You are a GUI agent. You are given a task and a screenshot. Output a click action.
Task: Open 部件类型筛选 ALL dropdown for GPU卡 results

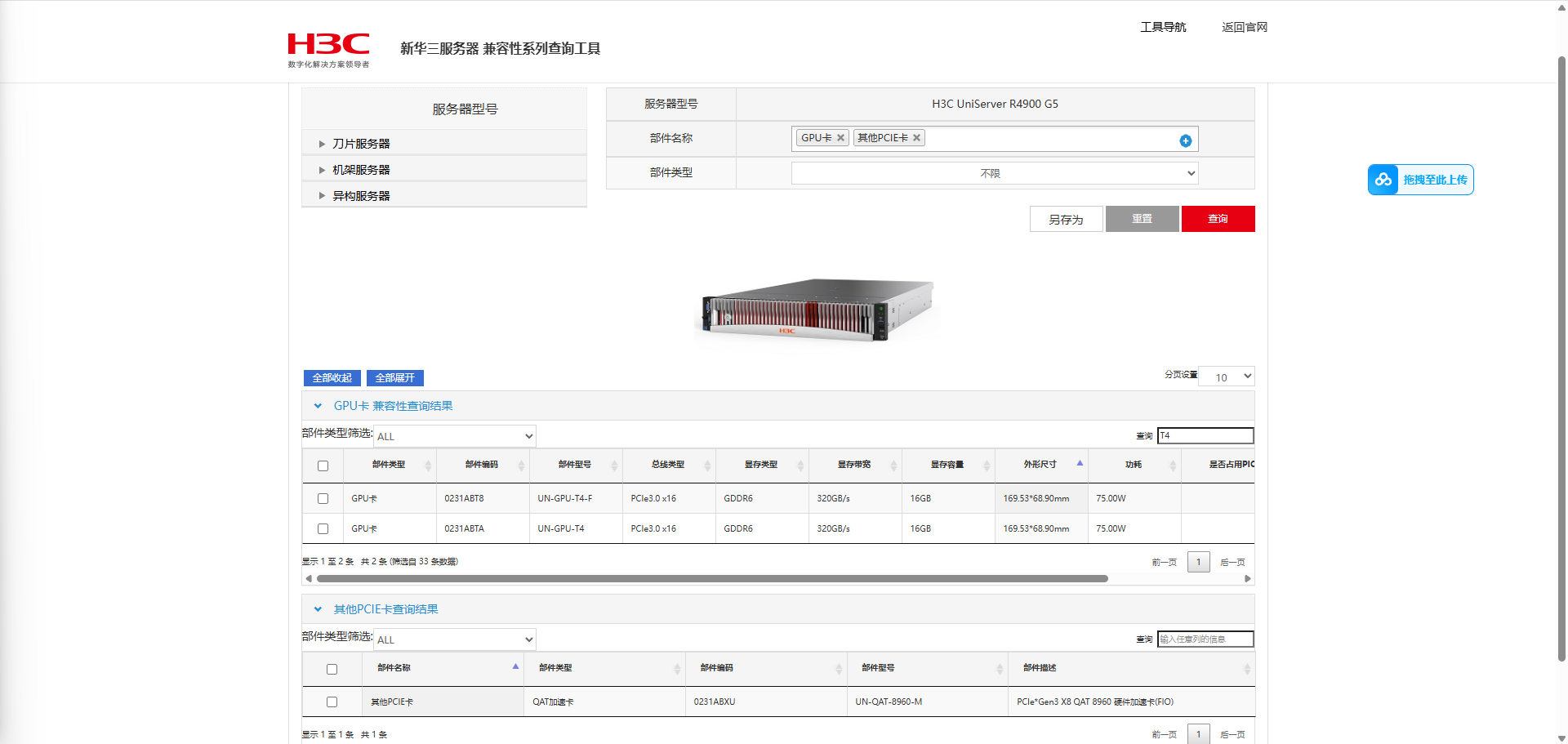[x=455, y=436]
